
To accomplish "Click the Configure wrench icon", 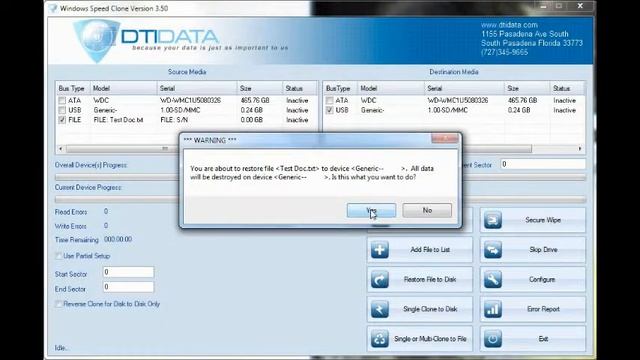I will [x=493, y=280].
